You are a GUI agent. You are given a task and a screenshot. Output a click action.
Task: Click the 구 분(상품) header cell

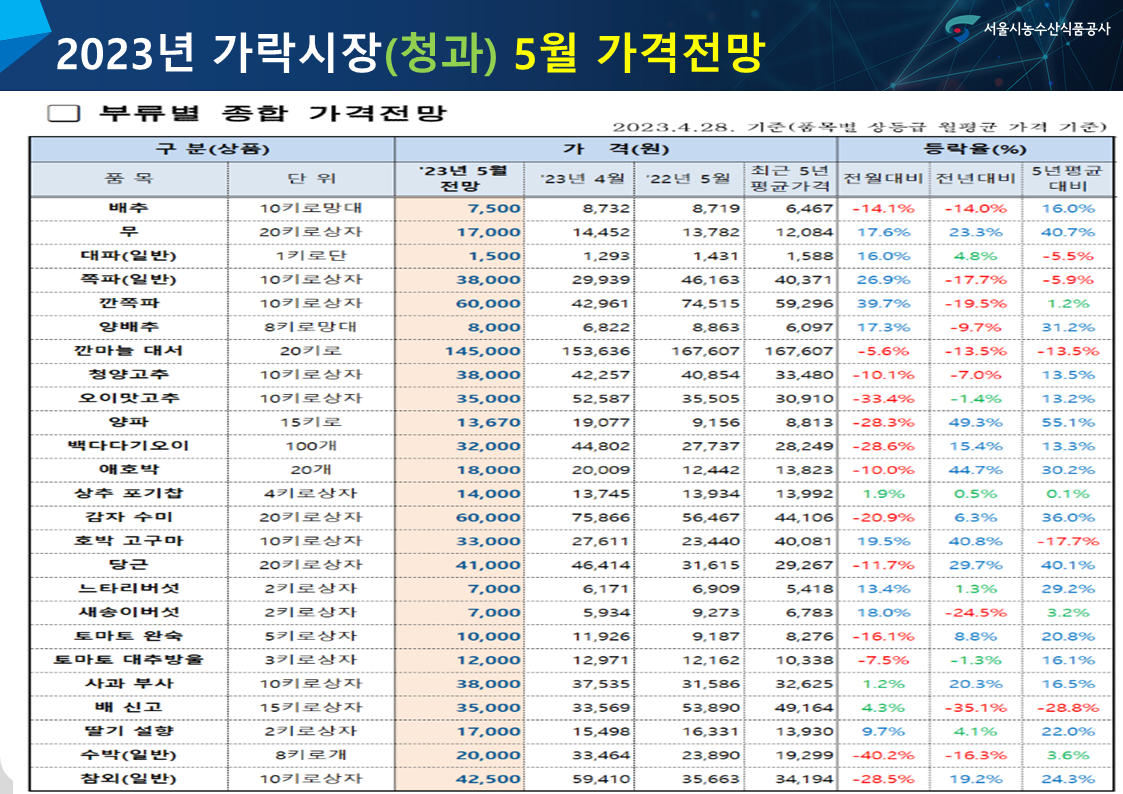tap(213, 149)
